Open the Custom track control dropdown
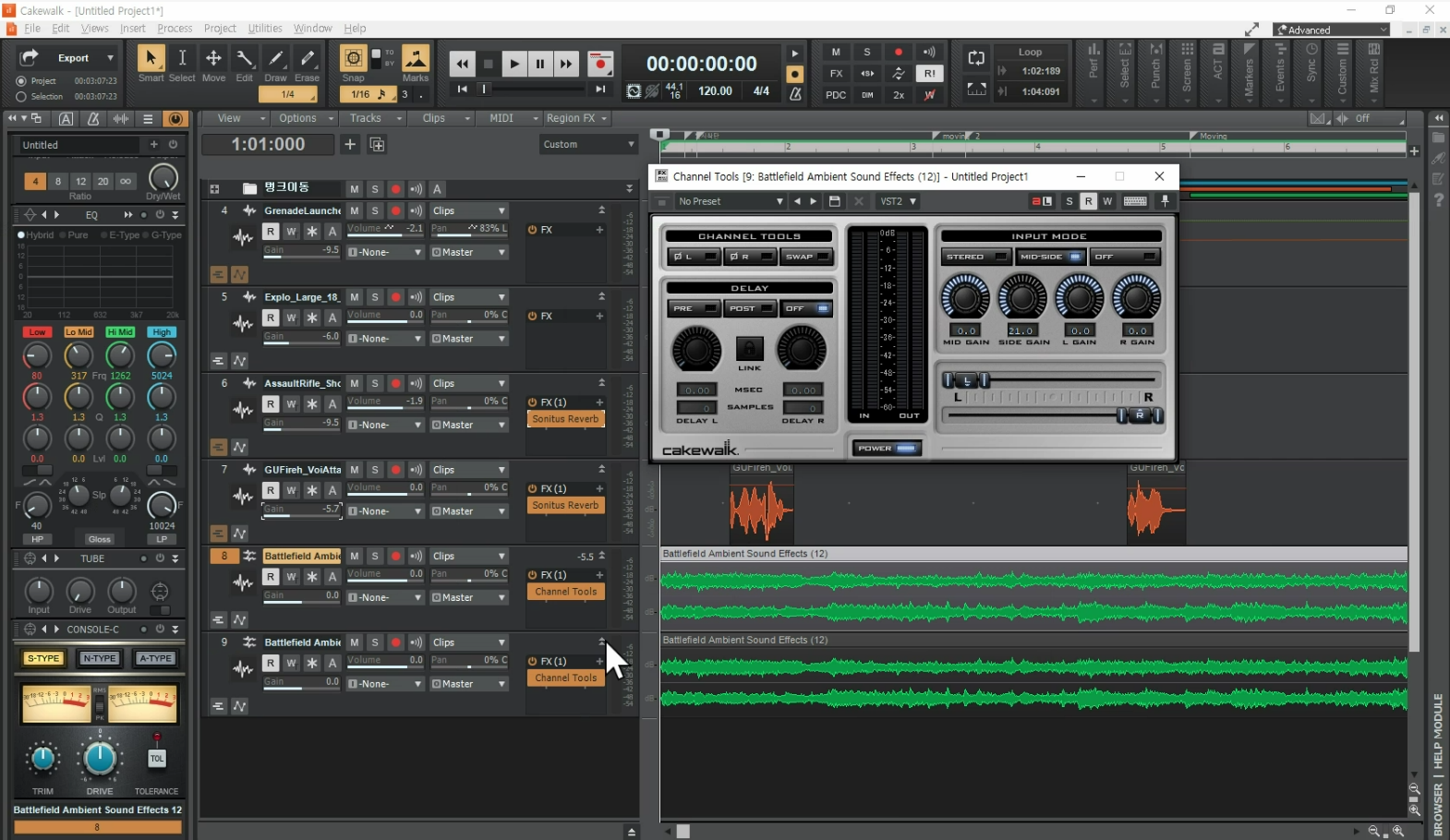Viewport: 1450px width, 840px height. (588, 144)
